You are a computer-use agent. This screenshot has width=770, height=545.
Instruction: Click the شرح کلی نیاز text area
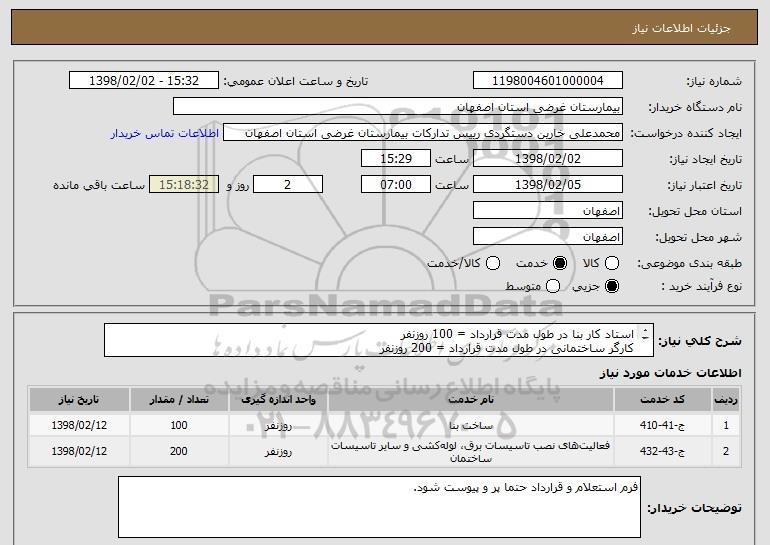click(x=379, y=340)
